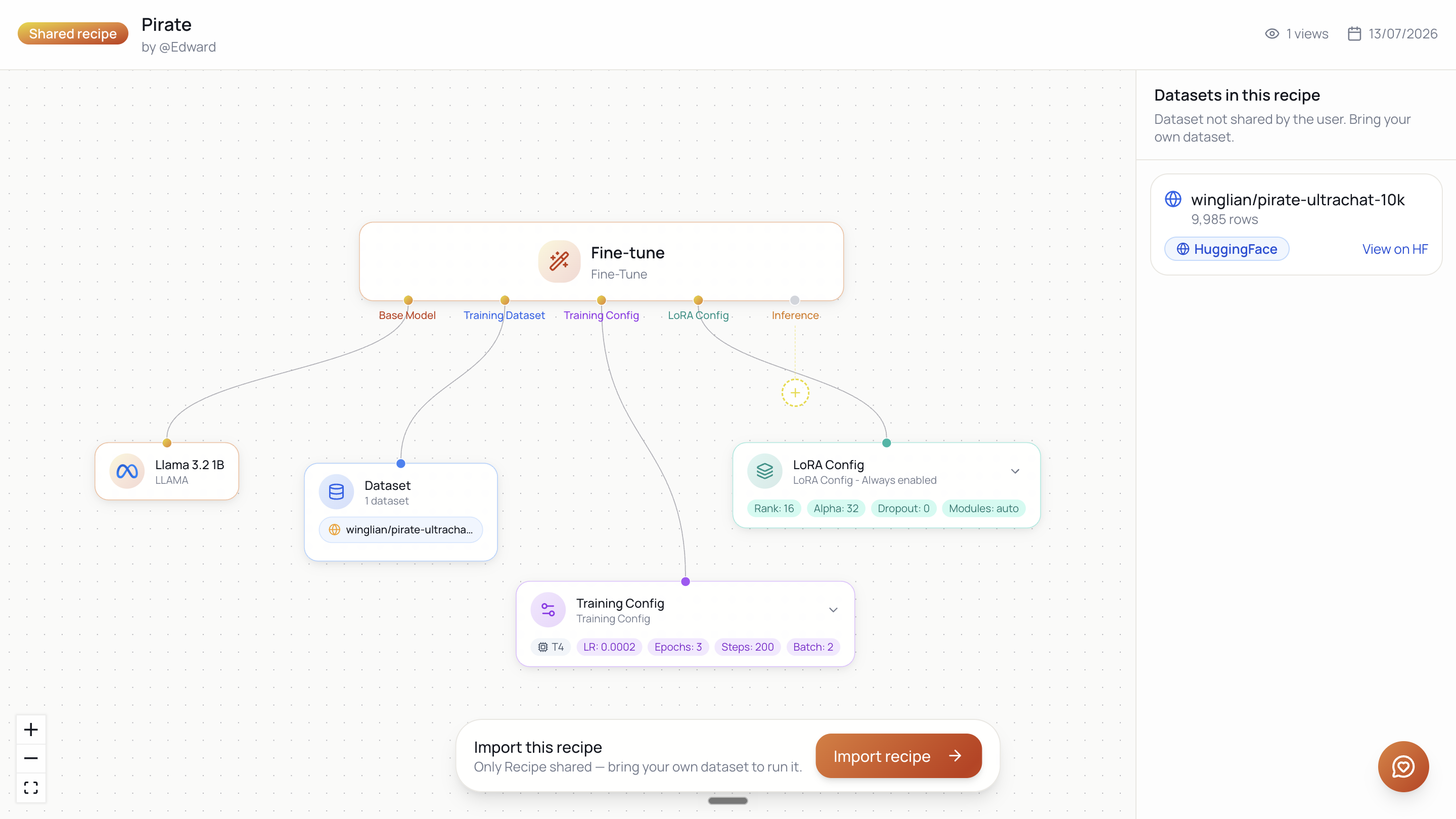
Task: Select the winglian/pirate-ultracha dataset chip
Action: click(401, 530)
